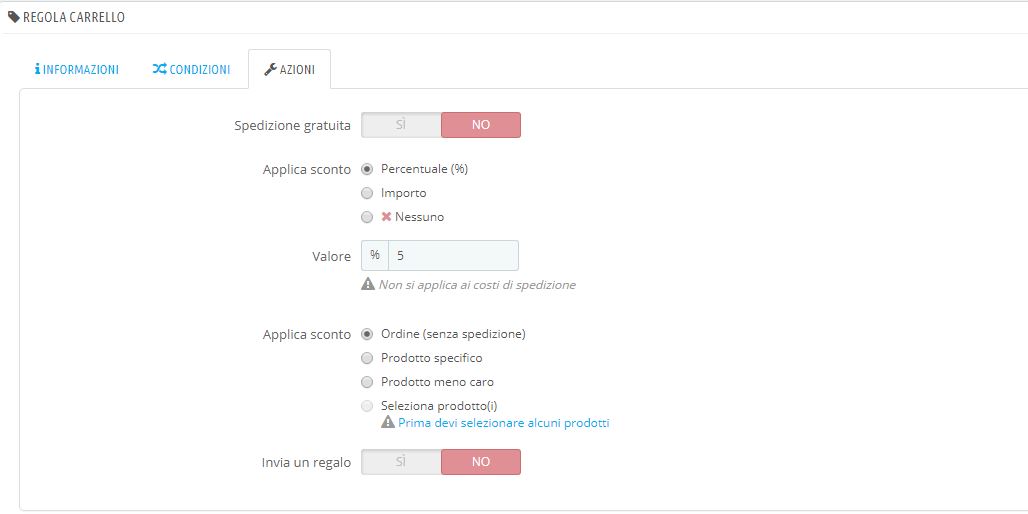Enable Invia un regalo with SÌ
This screenshot has height=514, width=1028.
coord(401,462)
